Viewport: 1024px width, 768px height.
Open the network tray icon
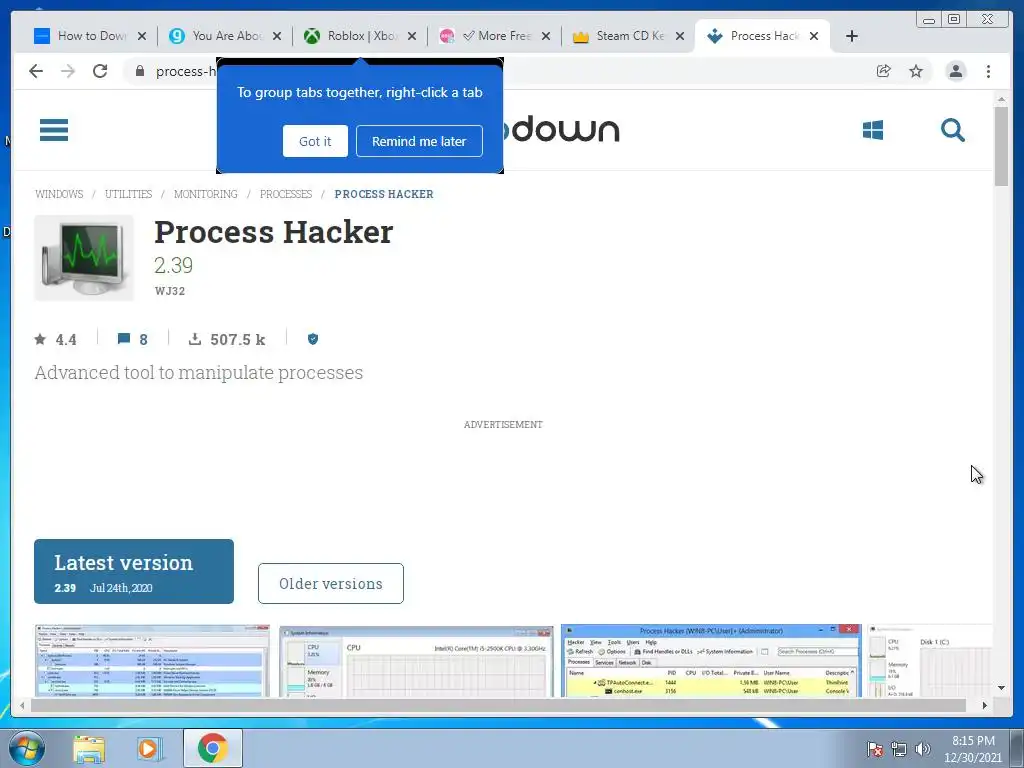click(x=899, y=749)
